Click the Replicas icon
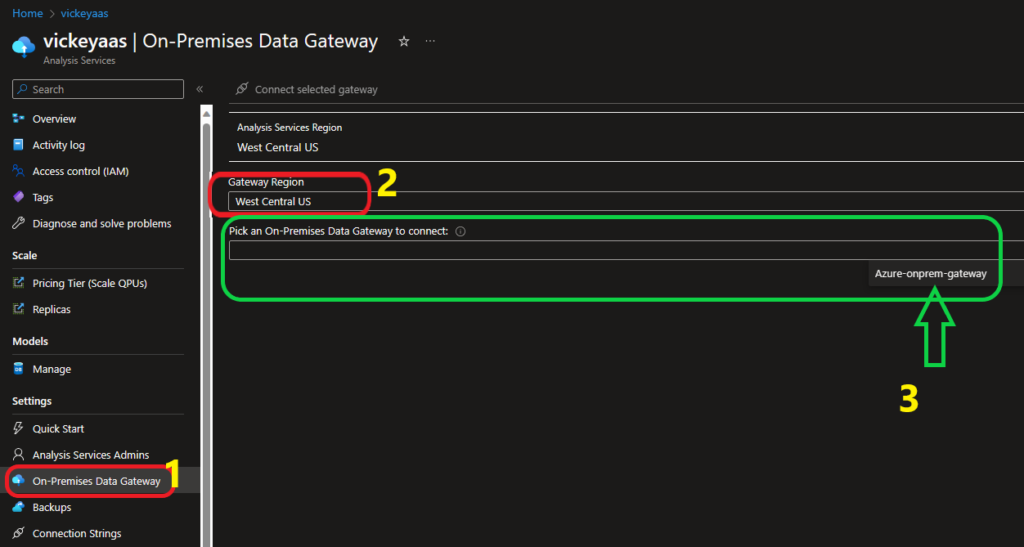 pos(18,309)
